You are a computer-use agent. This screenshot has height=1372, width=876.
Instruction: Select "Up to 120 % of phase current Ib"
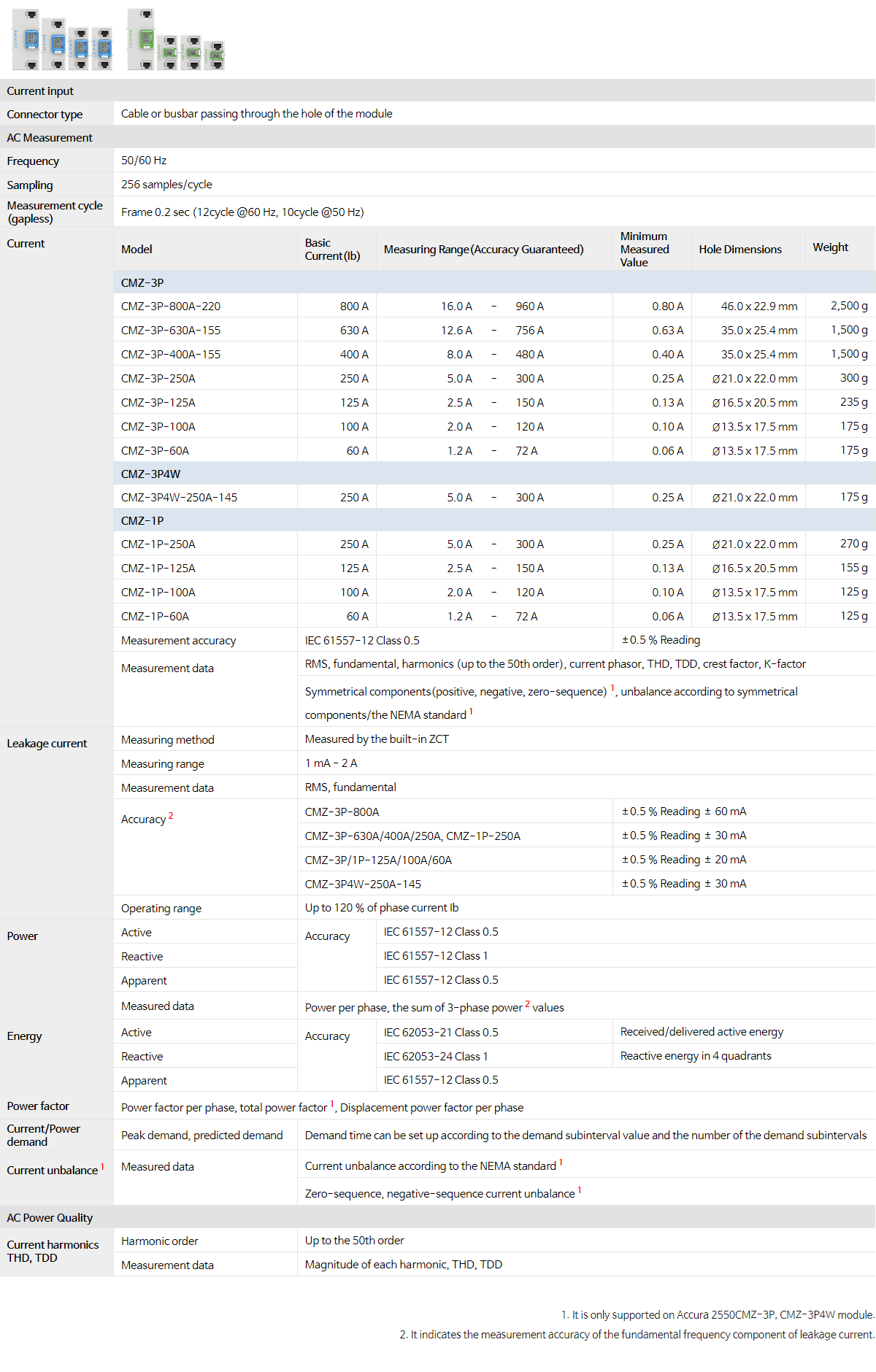(382, 908)
